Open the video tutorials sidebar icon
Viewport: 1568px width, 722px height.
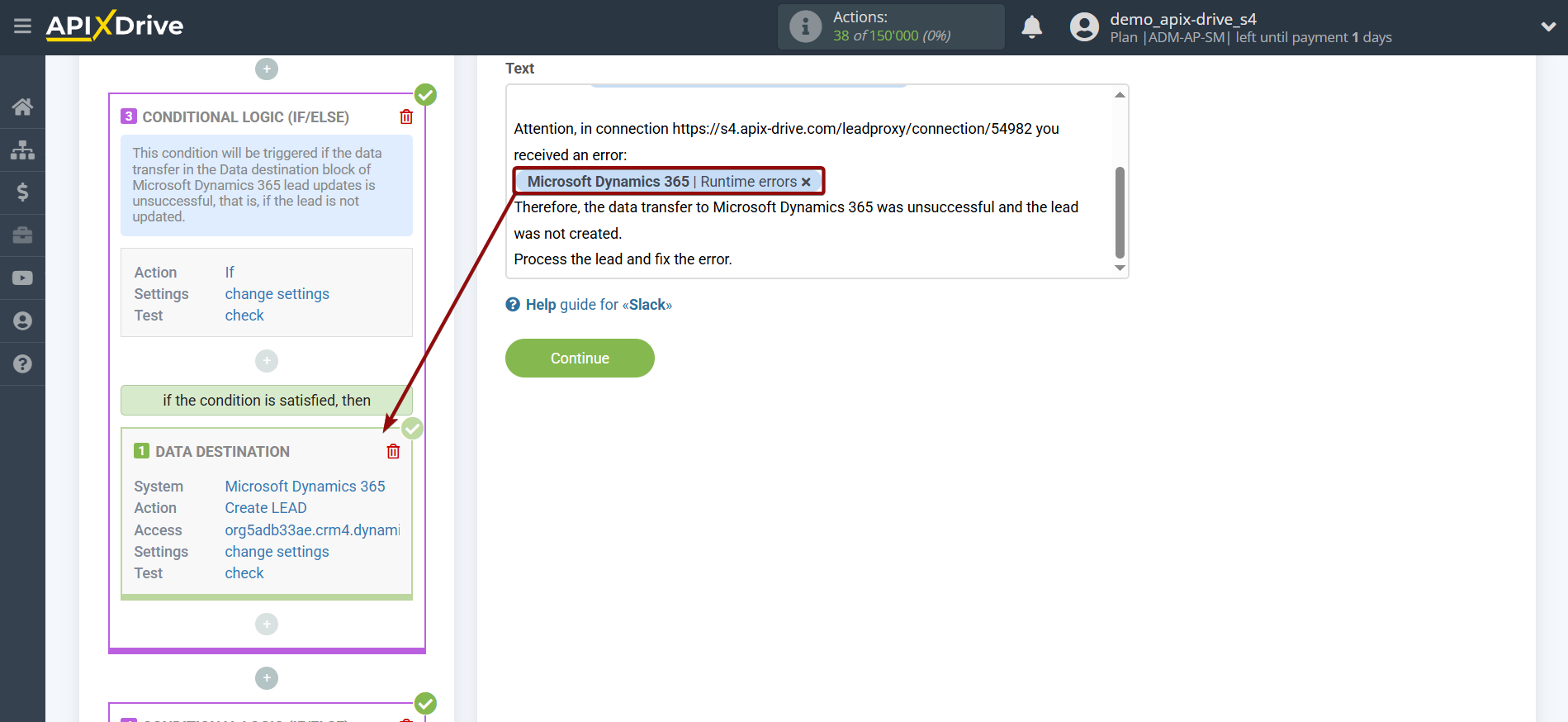pos(22,278)
